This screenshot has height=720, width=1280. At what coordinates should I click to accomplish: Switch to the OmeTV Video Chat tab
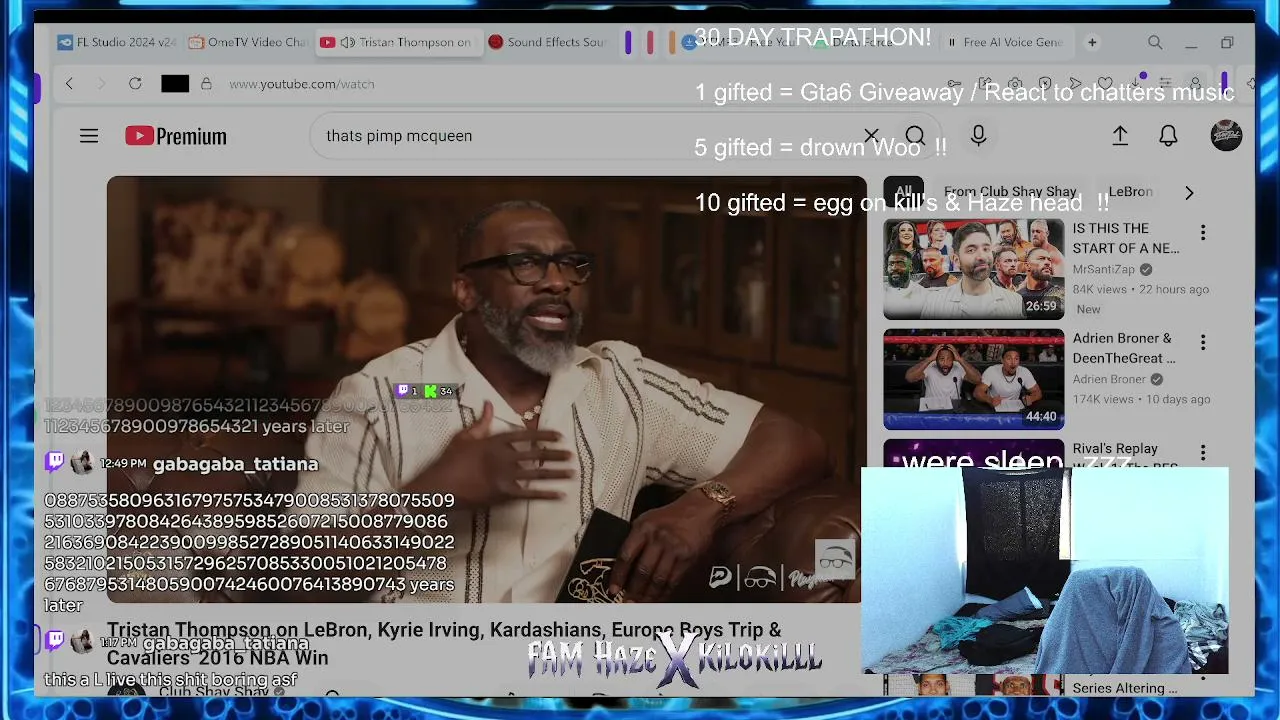coord(248,43)
